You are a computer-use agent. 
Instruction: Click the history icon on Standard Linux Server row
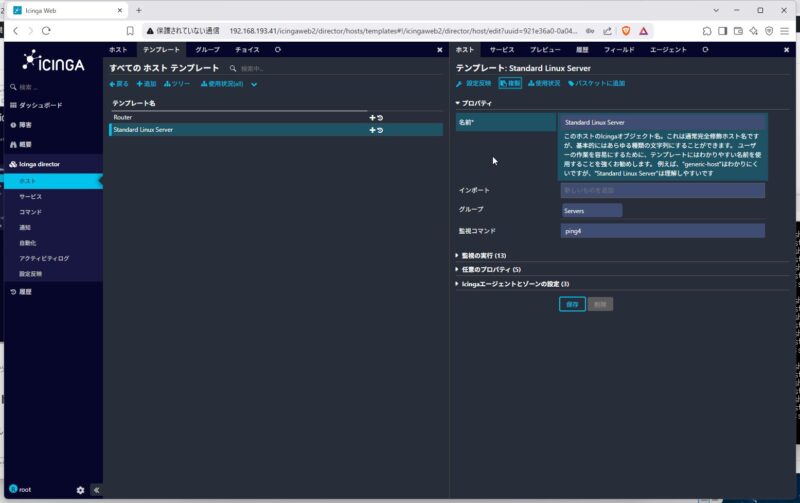click(380, 130)
